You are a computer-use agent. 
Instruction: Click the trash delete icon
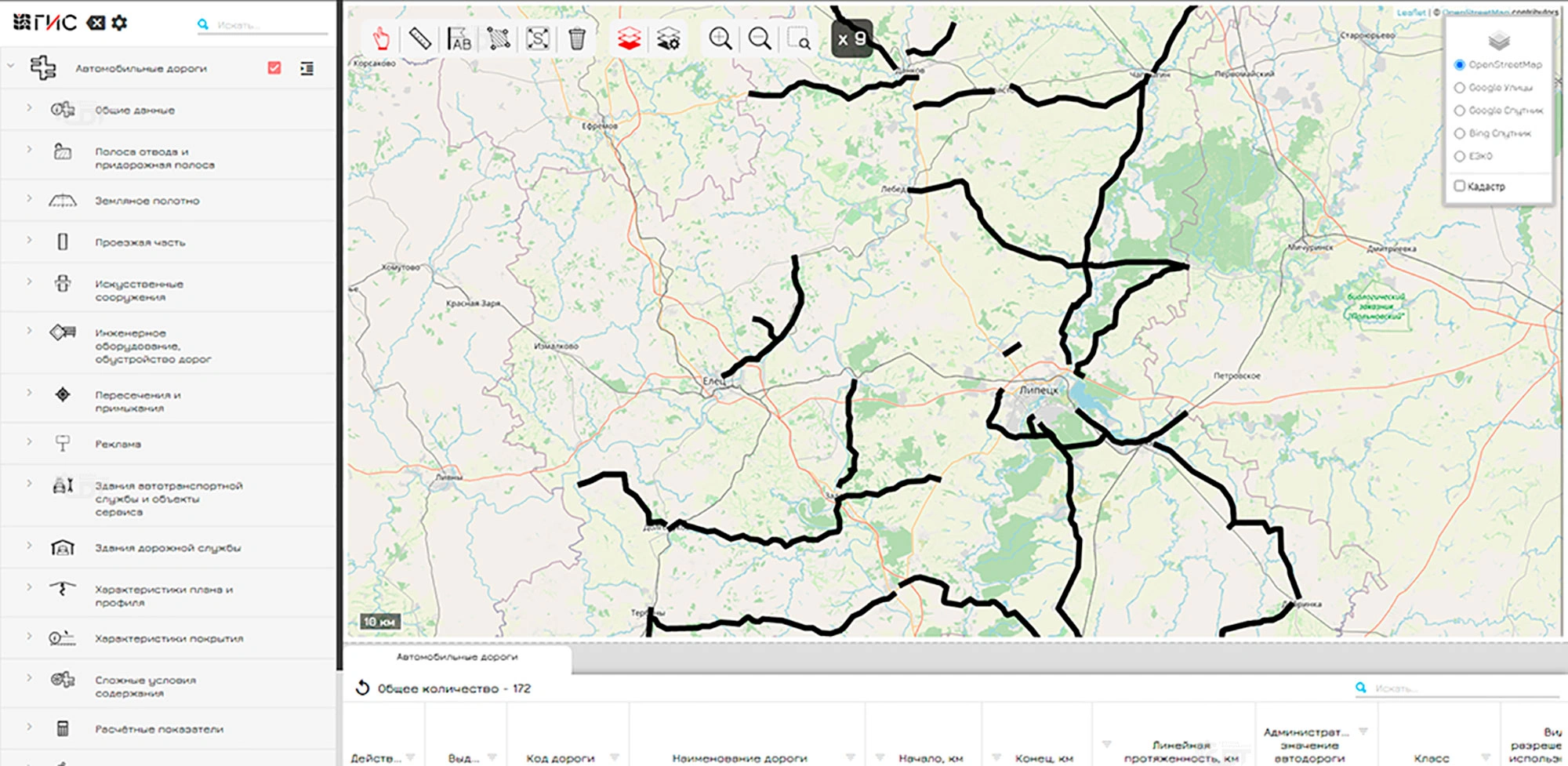(576, 38)
